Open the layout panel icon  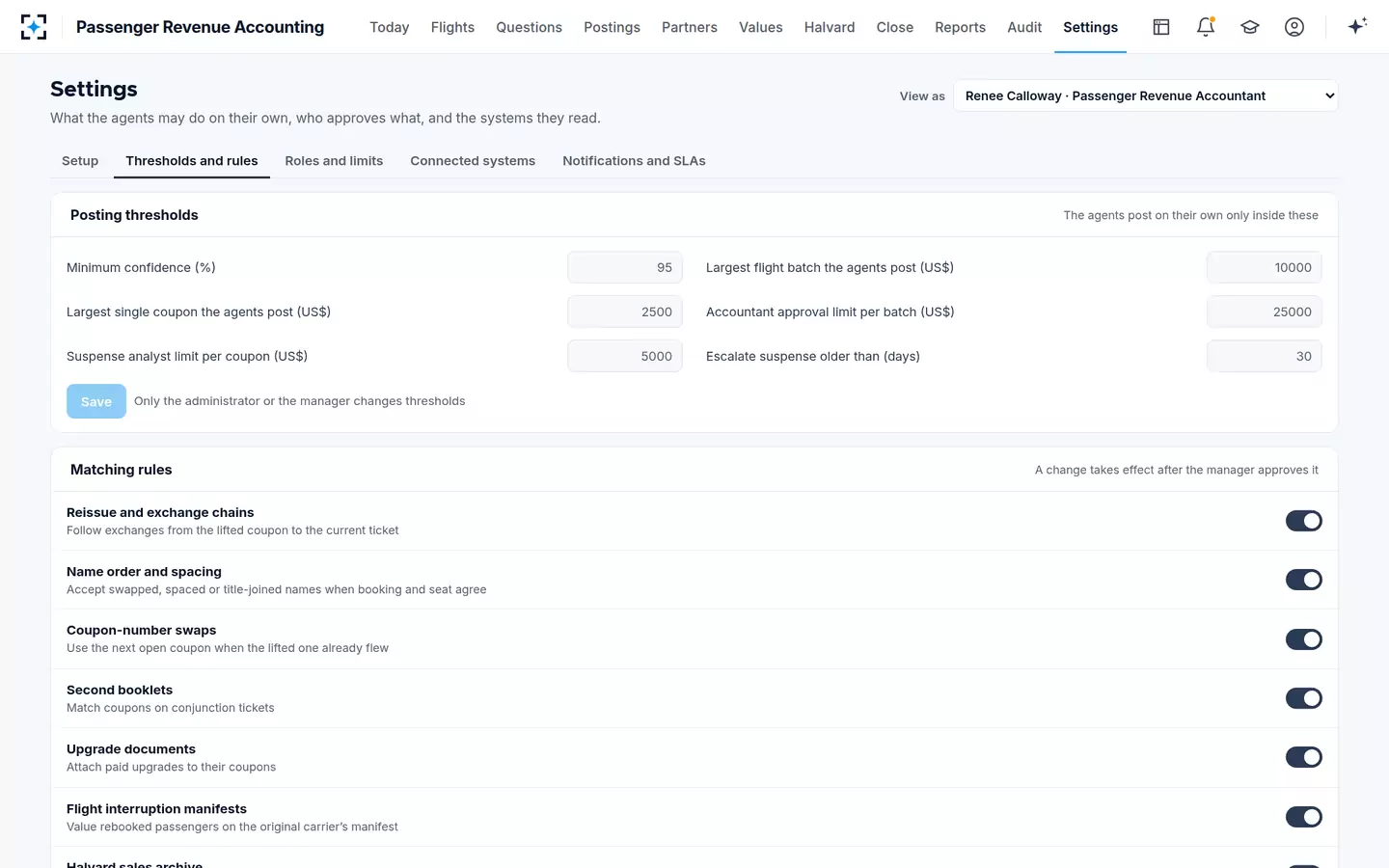point(1161,27)
